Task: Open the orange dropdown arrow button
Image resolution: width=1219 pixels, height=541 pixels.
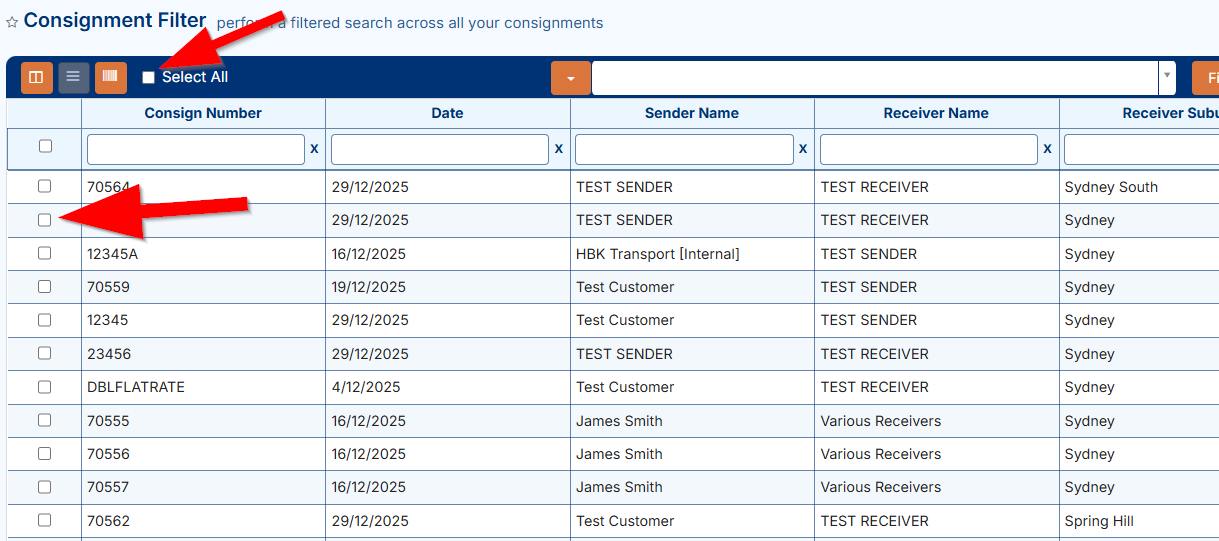Action: pyautogui.click(x=571, y=78)
